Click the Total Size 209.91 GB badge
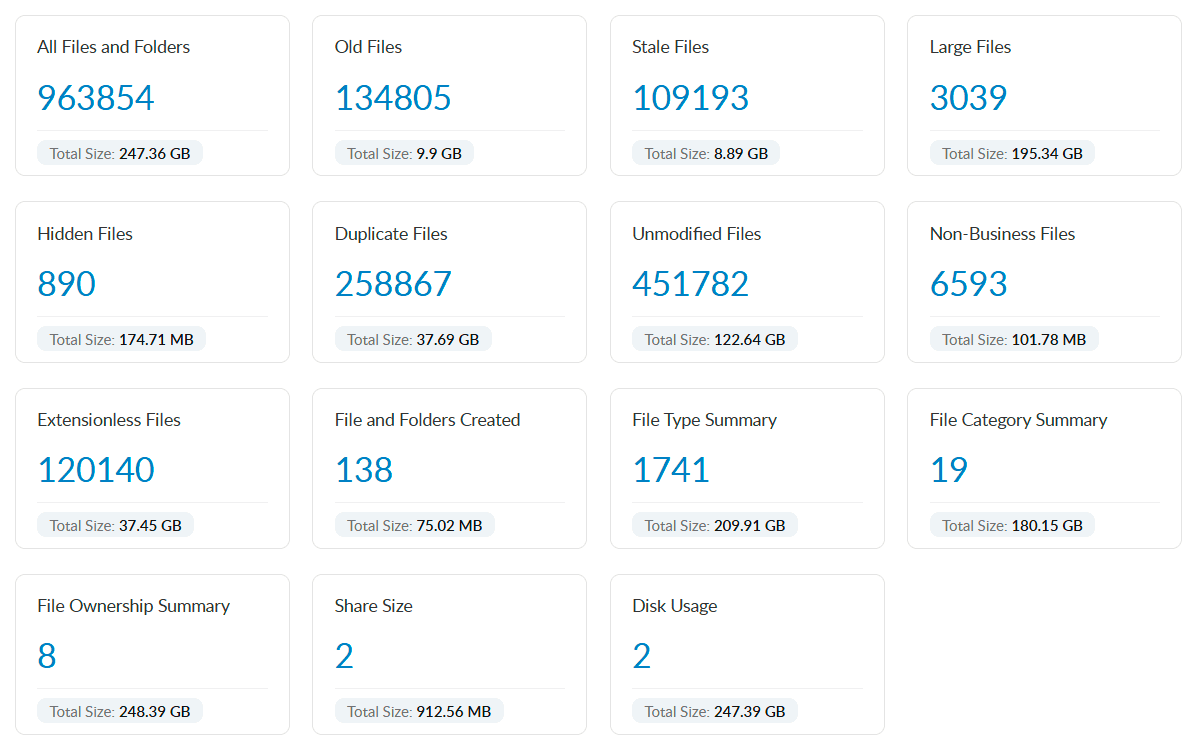The width and height of the screenshot is (1201, 751). pyautogui.click(x=715, y=525)
